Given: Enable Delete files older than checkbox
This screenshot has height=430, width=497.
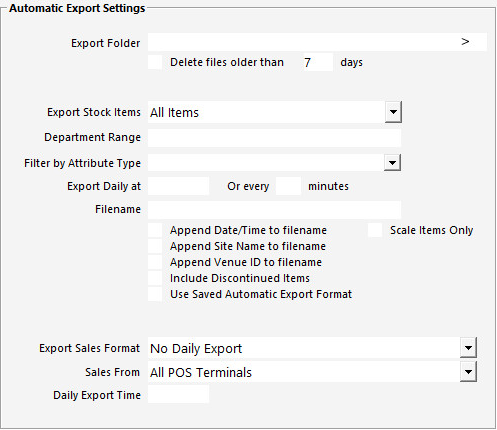Looking at the screenshot, I should click(155, 62).
